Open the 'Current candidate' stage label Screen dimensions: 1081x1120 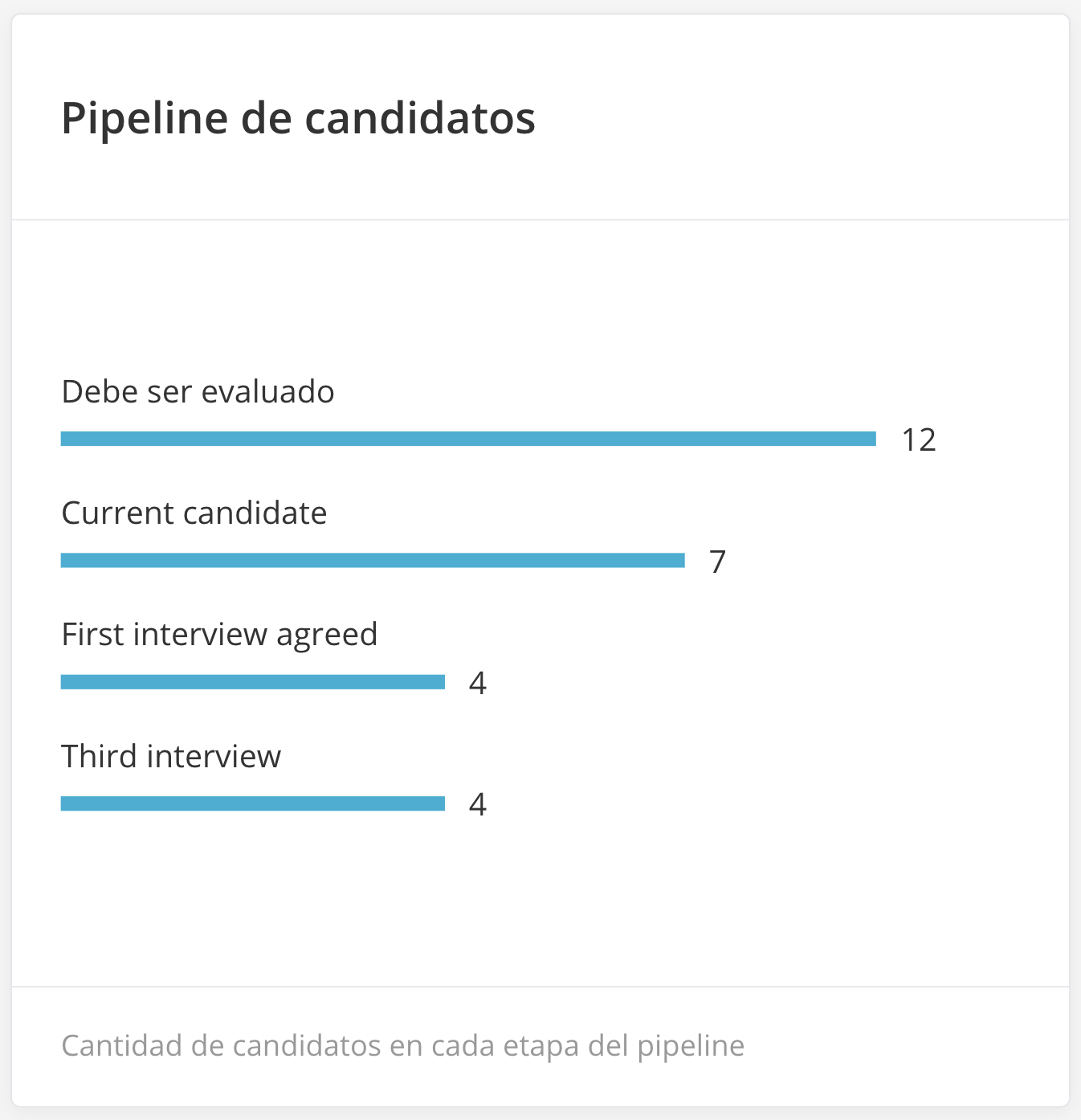[194, 513]
